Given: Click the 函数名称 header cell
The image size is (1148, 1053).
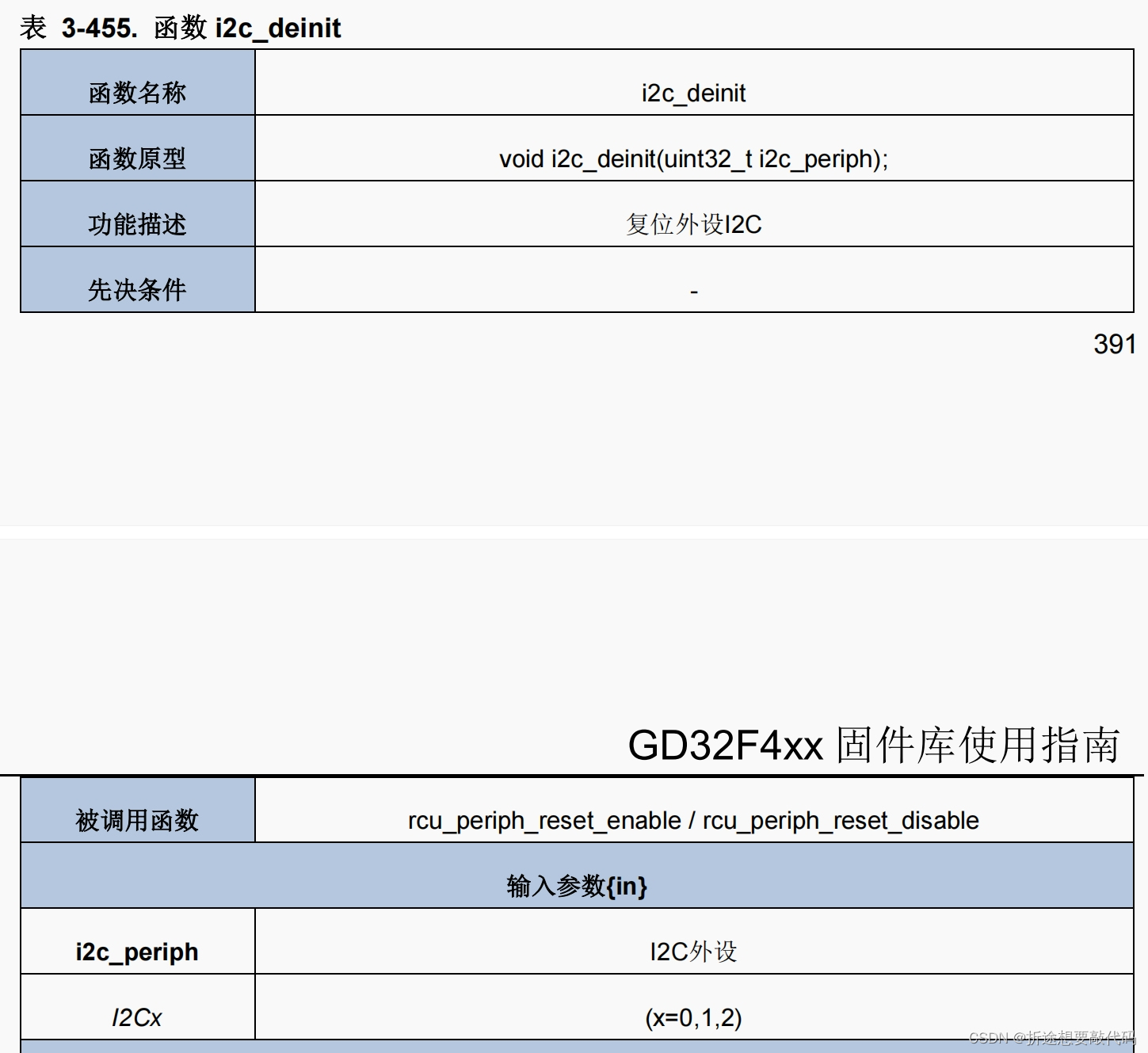Looking at the screenshot, I should 136,93.
